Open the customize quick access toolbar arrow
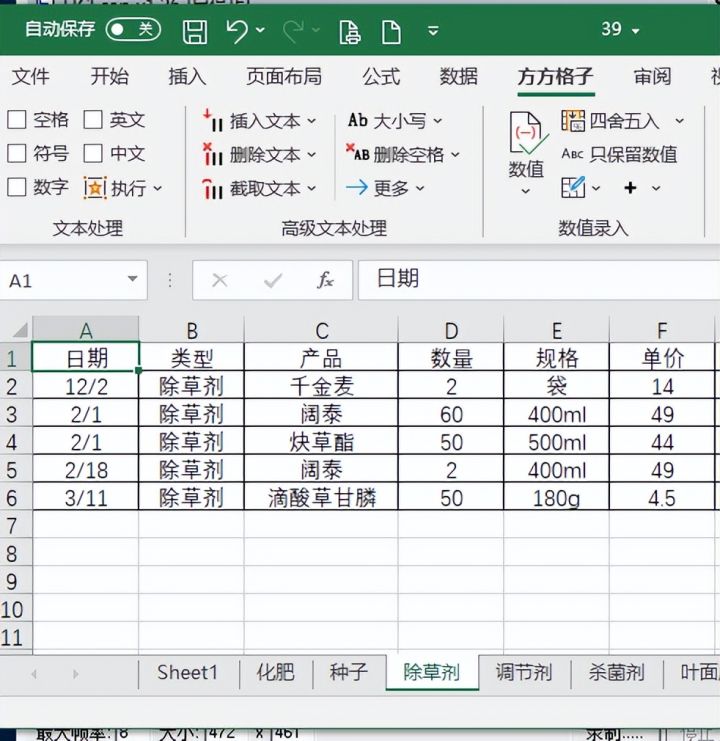 tap(433, 32)
